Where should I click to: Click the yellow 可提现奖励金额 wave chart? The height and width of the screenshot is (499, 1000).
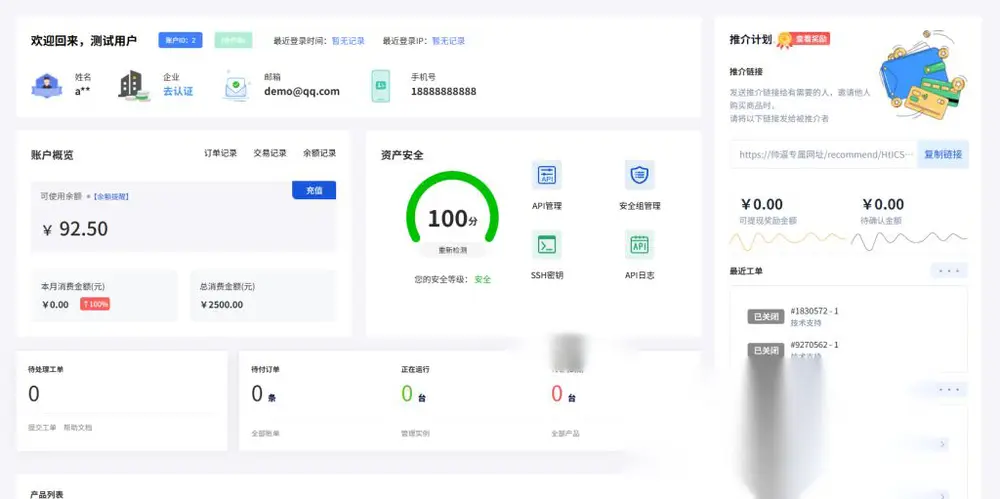click(787, 241)
